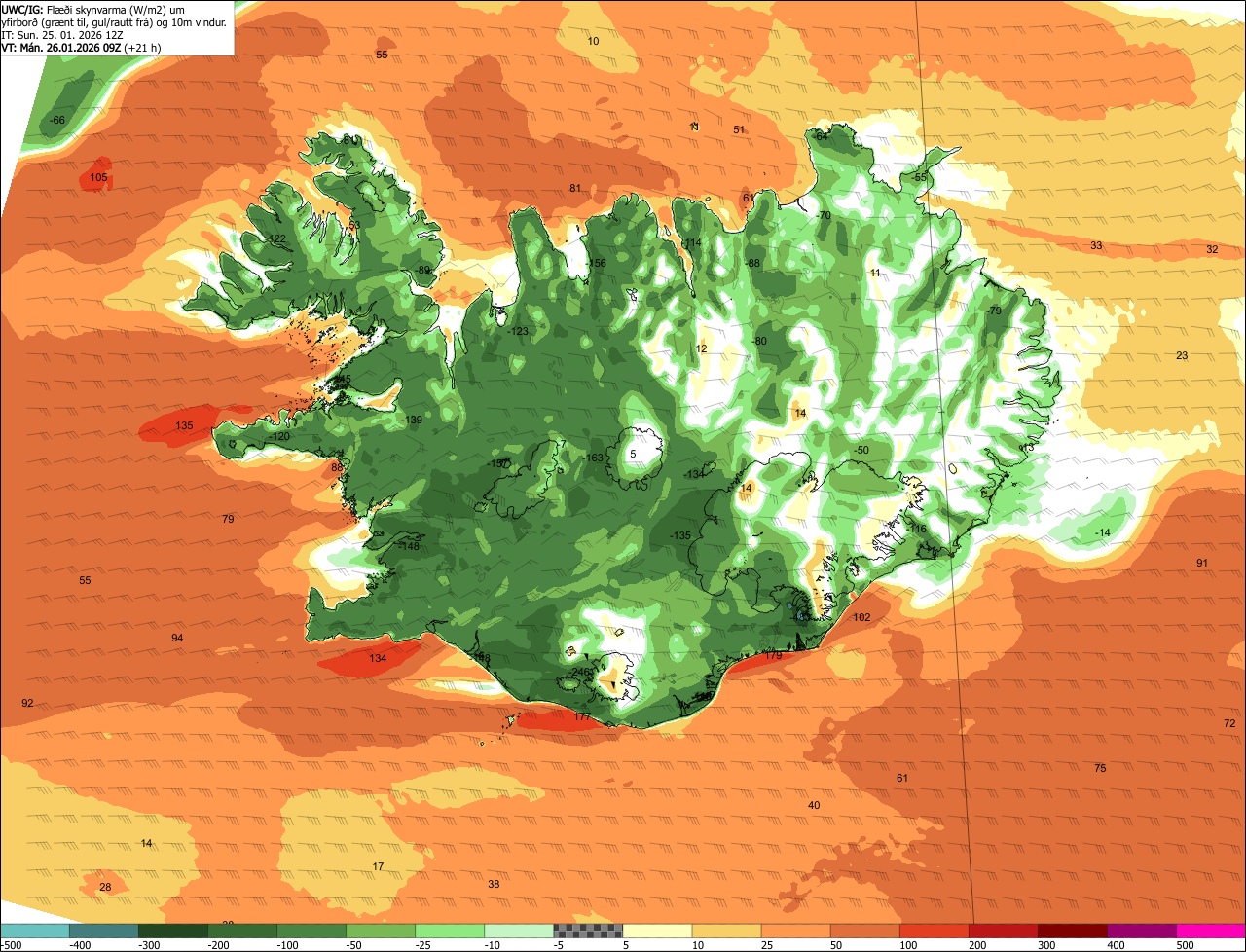Click the checkered legend segment between -5 and 5
Screen dimensions: 1246x952
[588, 931]
